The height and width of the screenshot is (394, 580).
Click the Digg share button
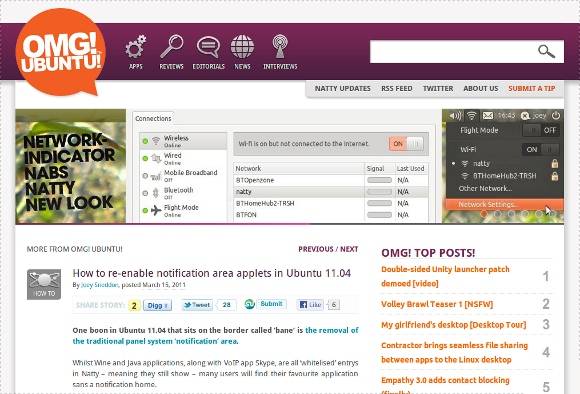[157, 305]
